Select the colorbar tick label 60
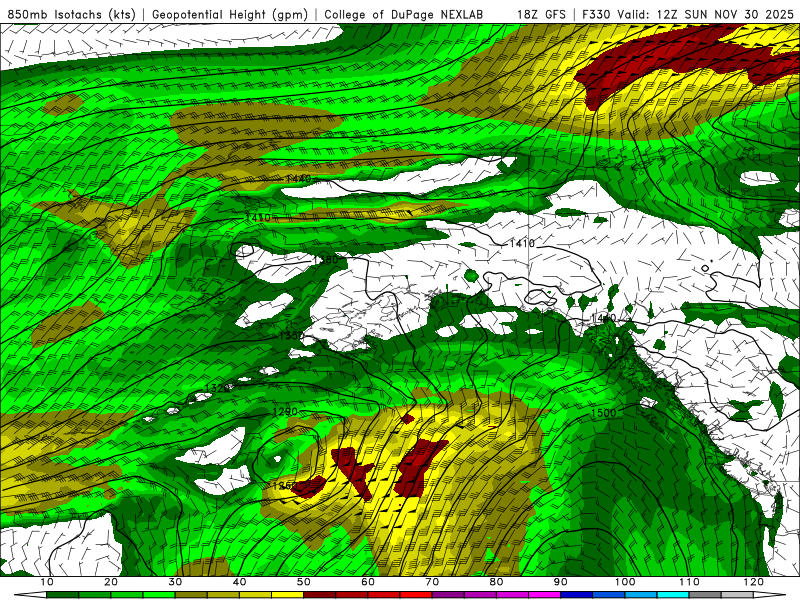800x600 pixels. (x=368, y=582)
